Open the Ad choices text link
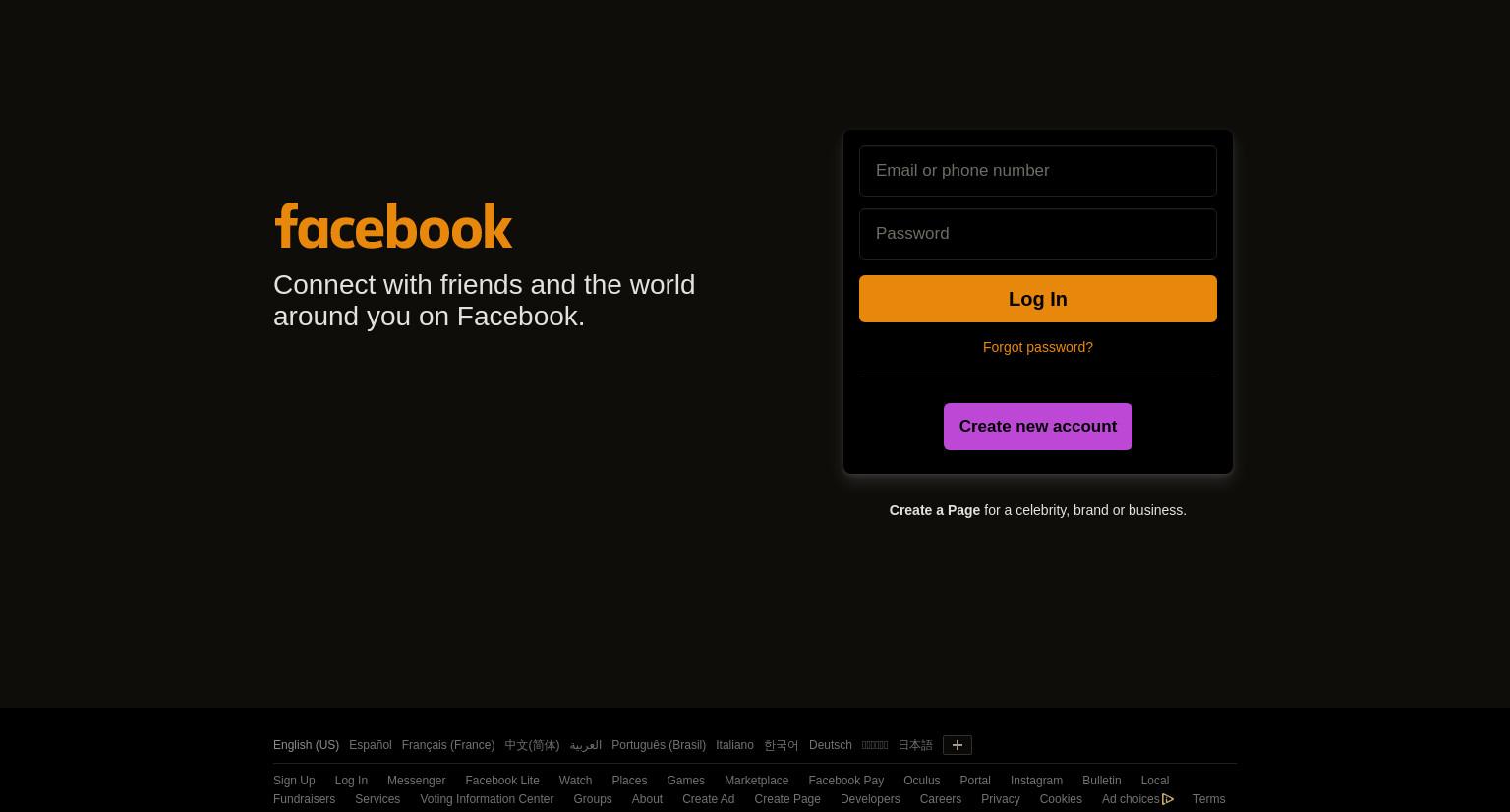The height and width of the screenshot is (812, 1510). (1131, 799)
